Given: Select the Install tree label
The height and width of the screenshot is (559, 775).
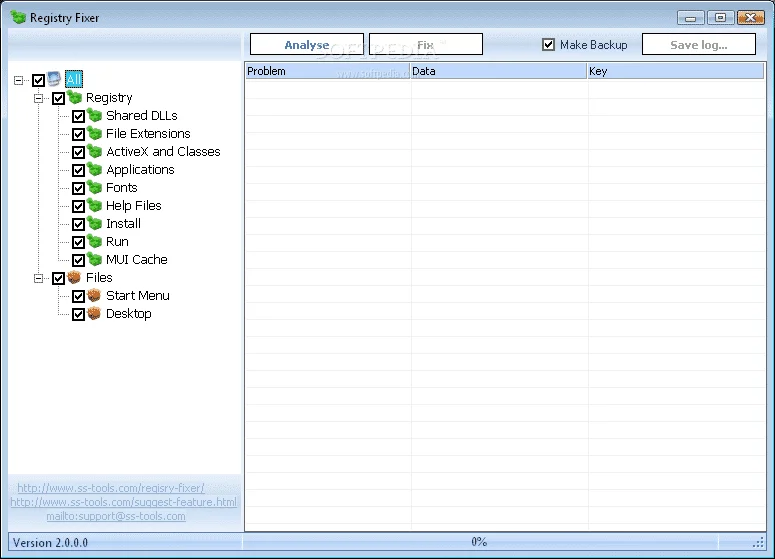Looking at the screenshot, I should click(123, 224).
